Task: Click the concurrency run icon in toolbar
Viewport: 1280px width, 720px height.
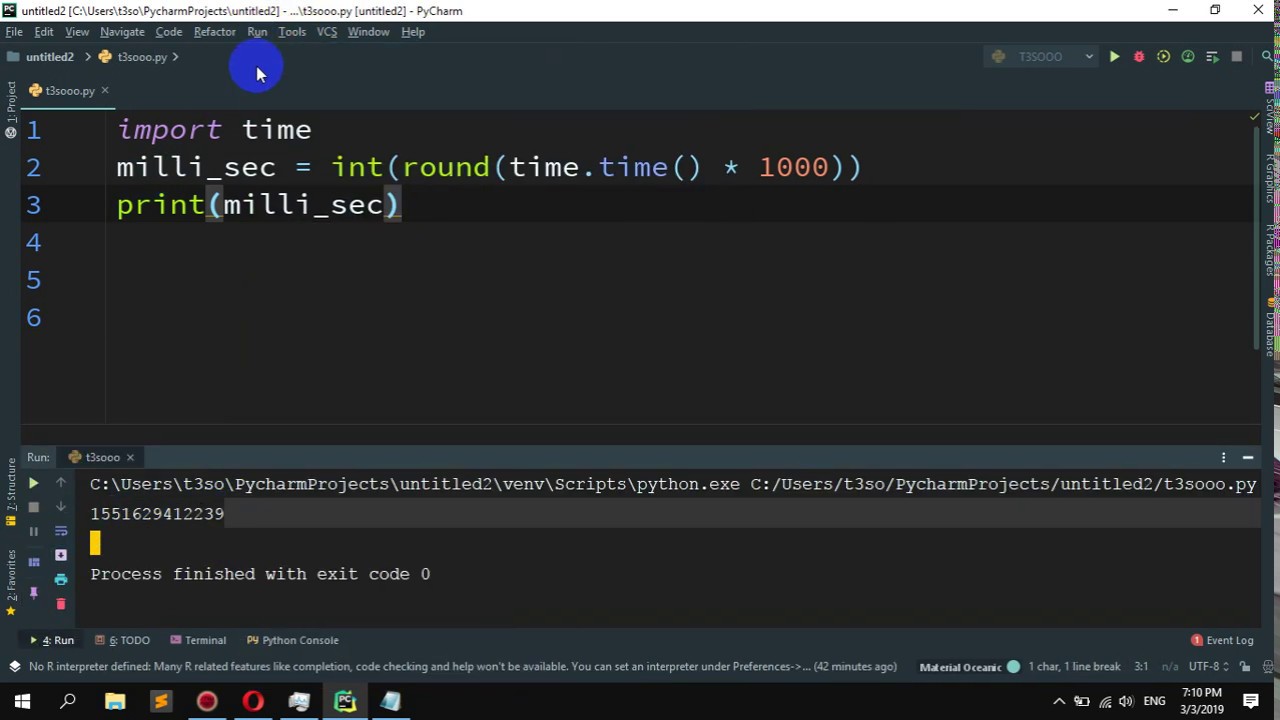Action: 1212,57
